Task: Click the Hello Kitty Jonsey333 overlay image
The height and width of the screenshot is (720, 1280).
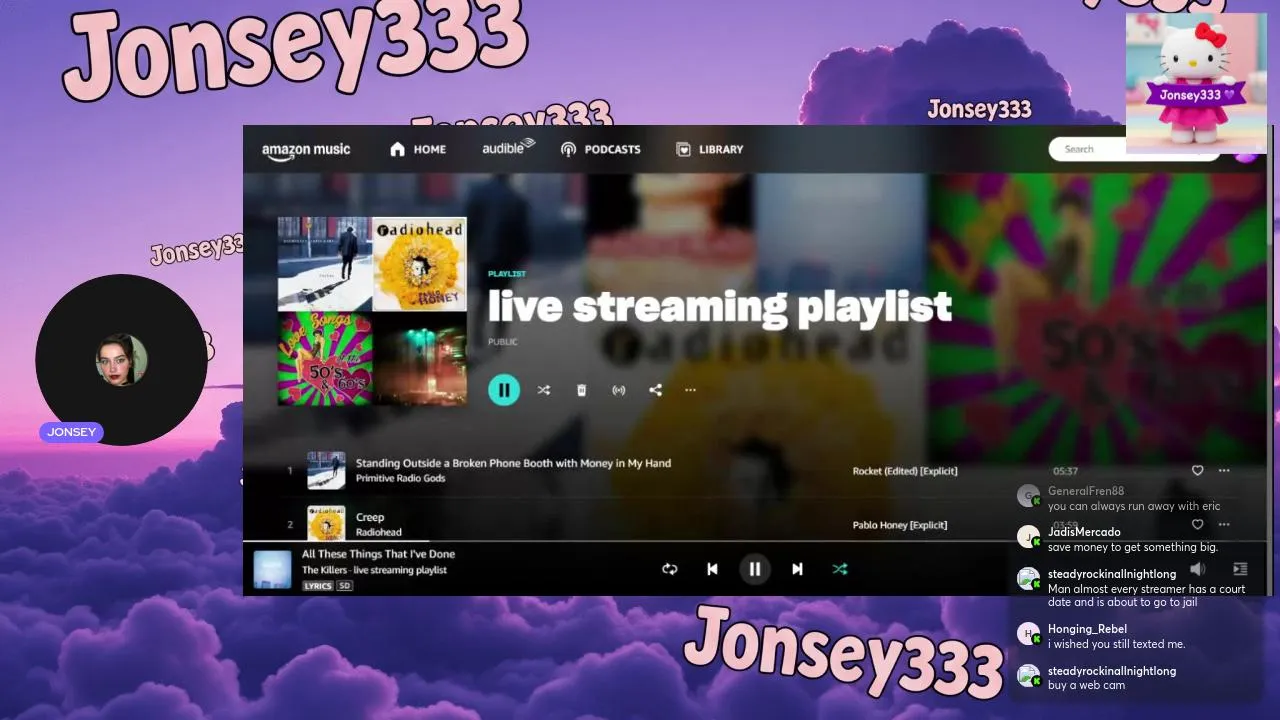Action: click(1196, 83)
